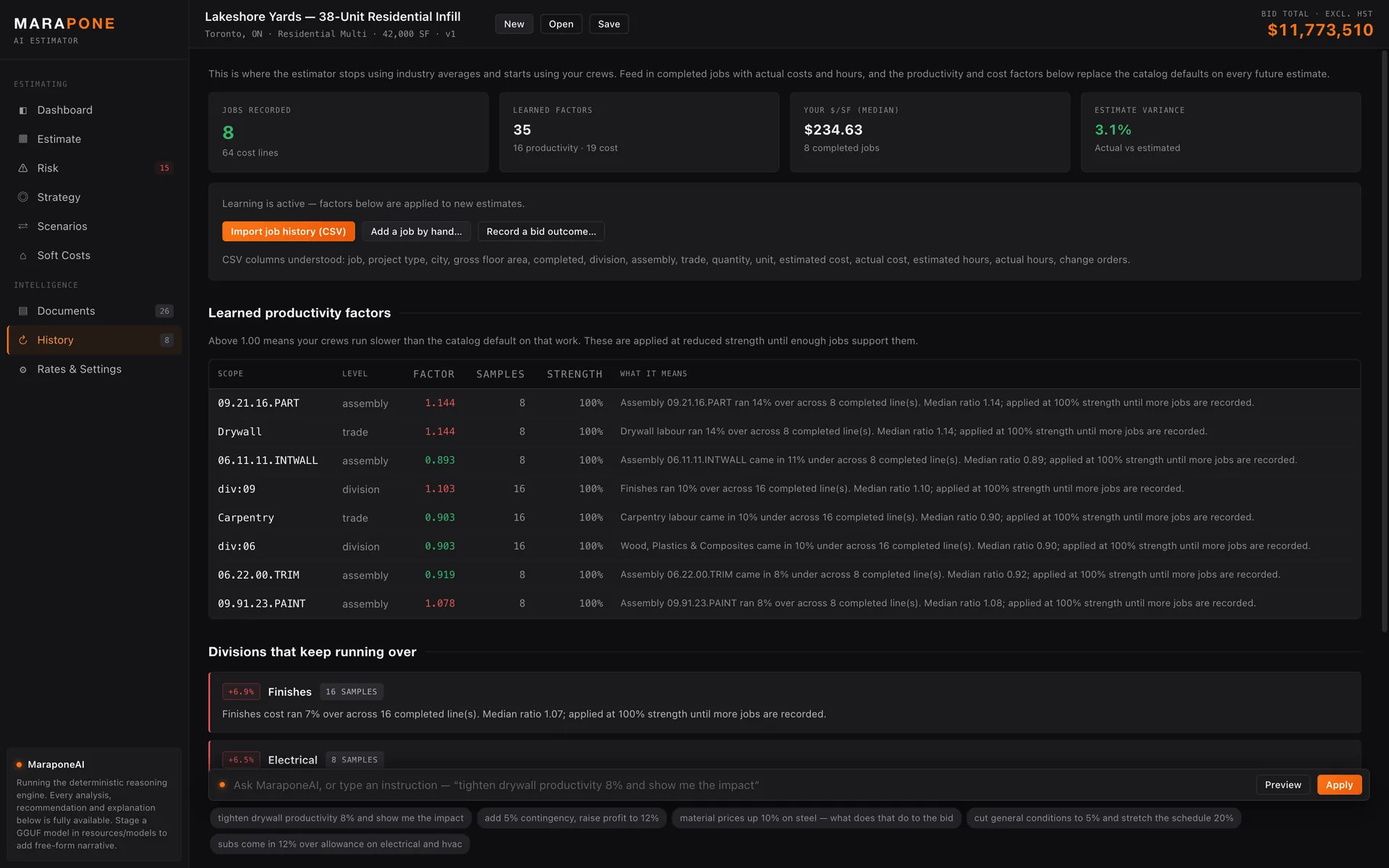Open Soft Costs house icon

(23, 255)
